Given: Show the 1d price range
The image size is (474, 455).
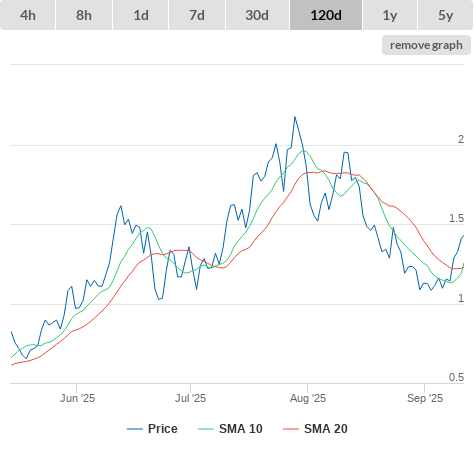Looking at the screenshot, I should tap(141, 15).
